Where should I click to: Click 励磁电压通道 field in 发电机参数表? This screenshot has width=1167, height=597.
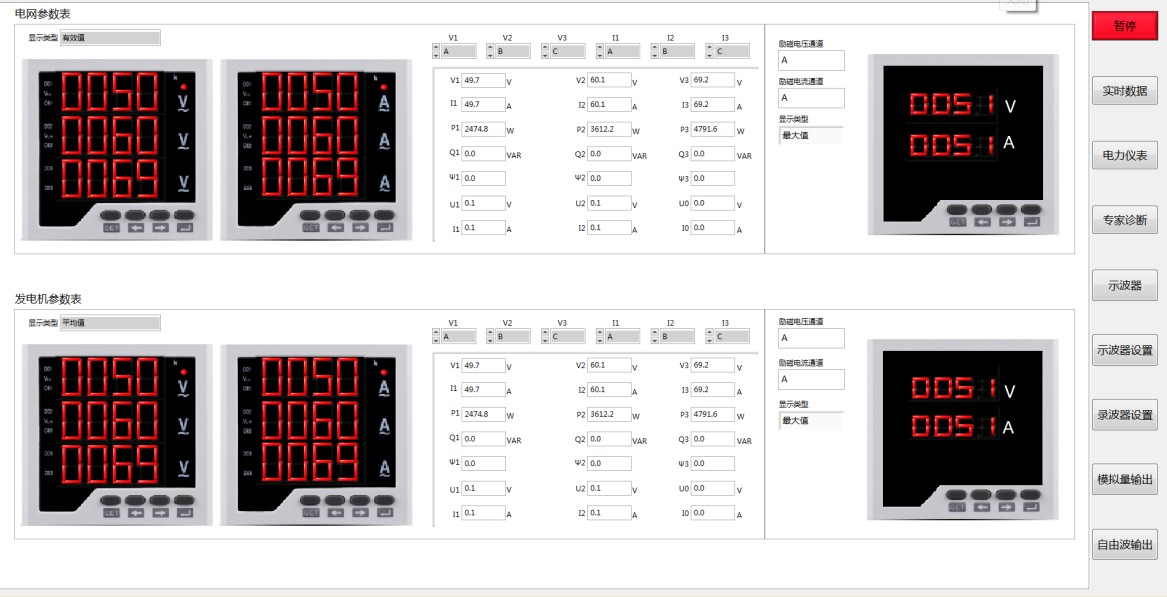pyautogui.click(x=811, y=338)
